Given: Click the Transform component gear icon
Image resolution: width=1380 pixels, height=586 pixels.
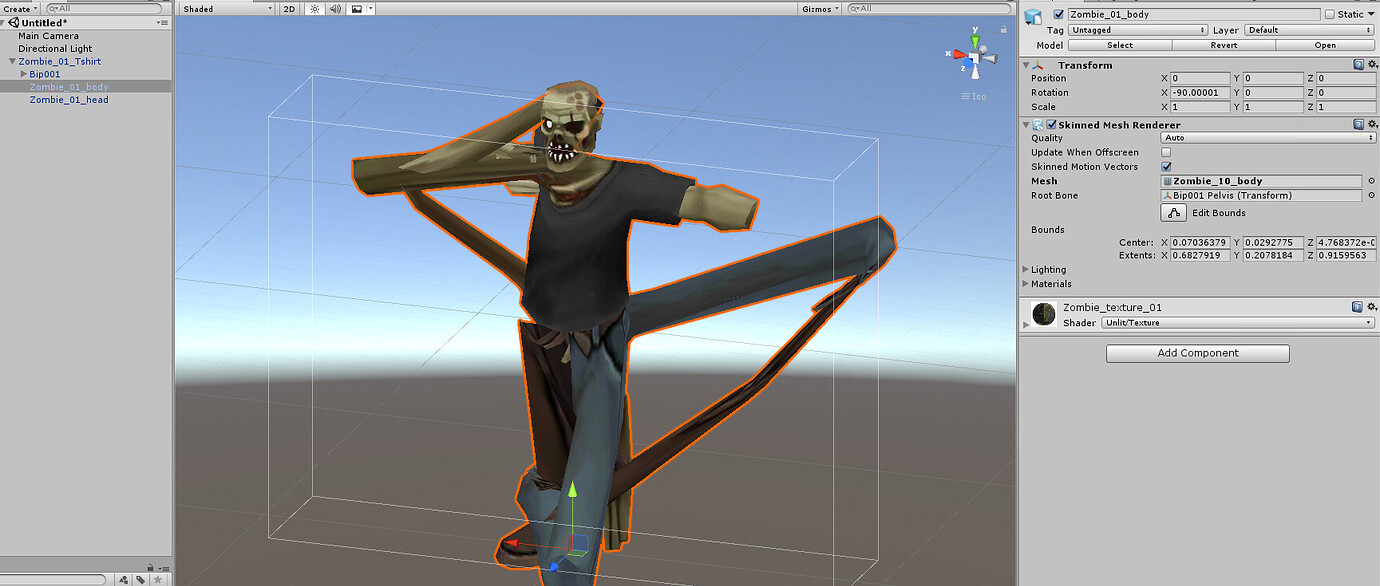Looking at the screenshot, I should coord(1371,64).
